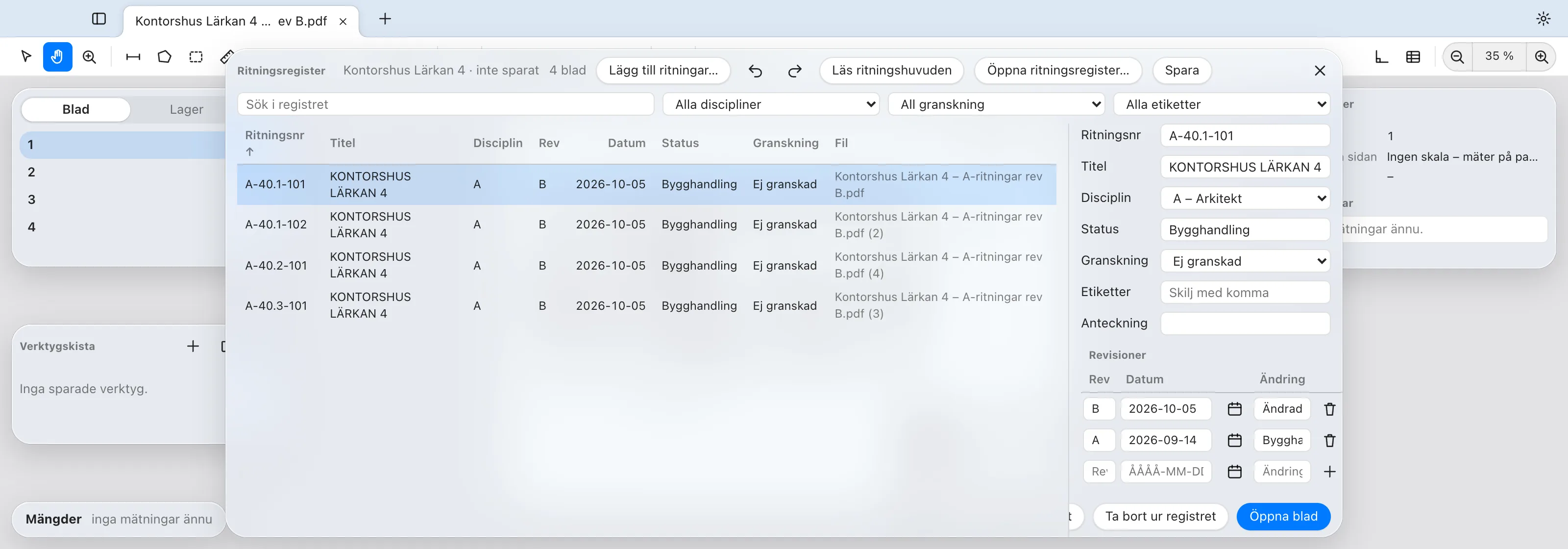
Task: Select row A-40.2-101 in register
Action: [x=646, y=265]
